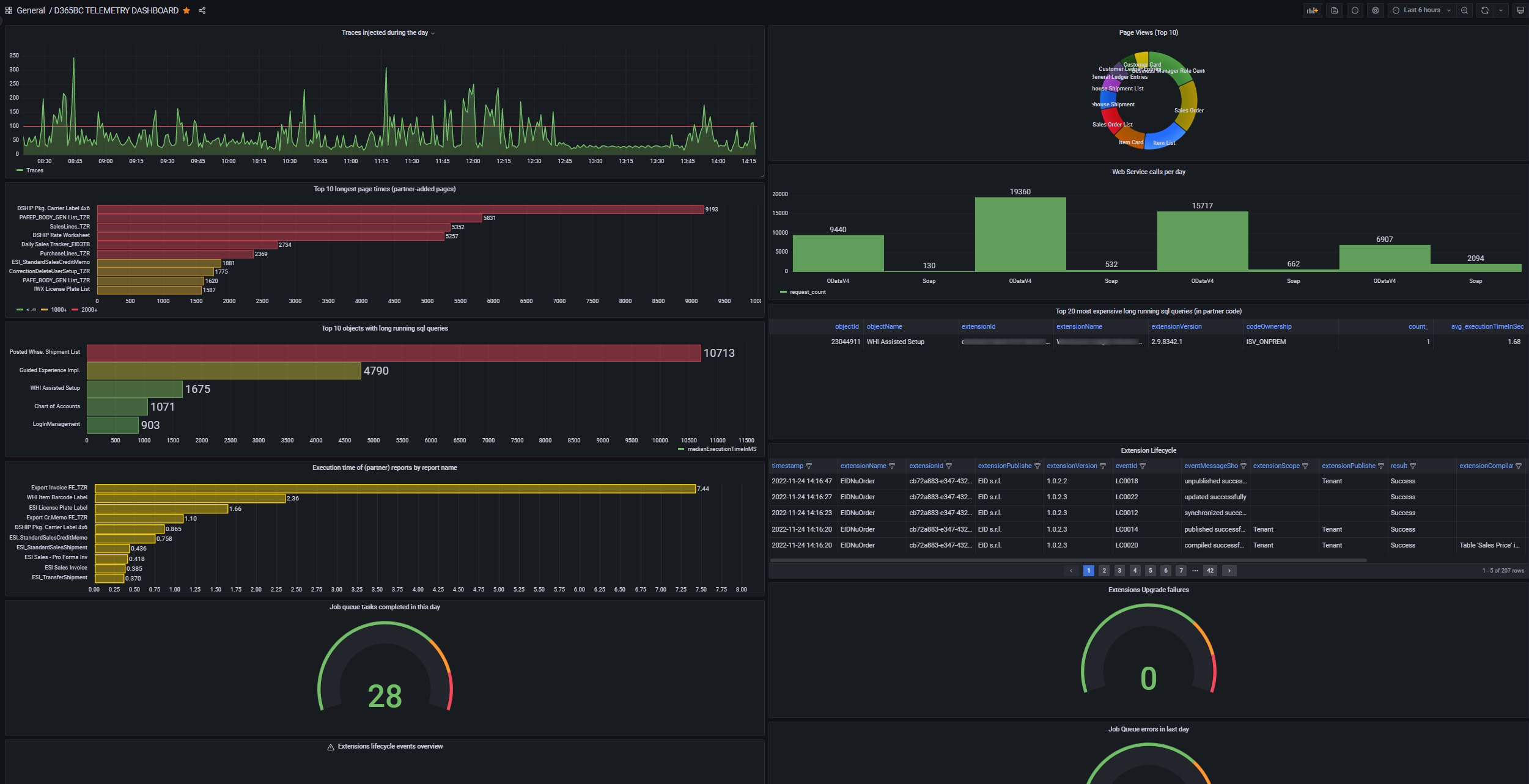
Task: Jump to page 42 of Extension Lifecycle rows
Action: click(1210, 570)
